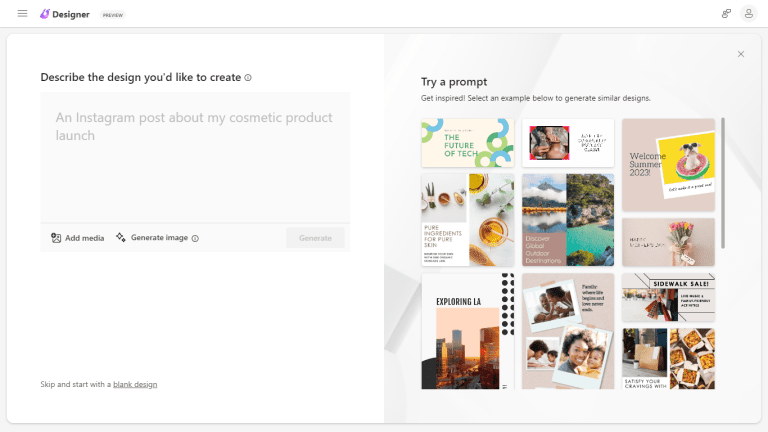Select the red-framed pottery photo example
The height and width of the screenshot is (432, 768).
pos(568,143)
